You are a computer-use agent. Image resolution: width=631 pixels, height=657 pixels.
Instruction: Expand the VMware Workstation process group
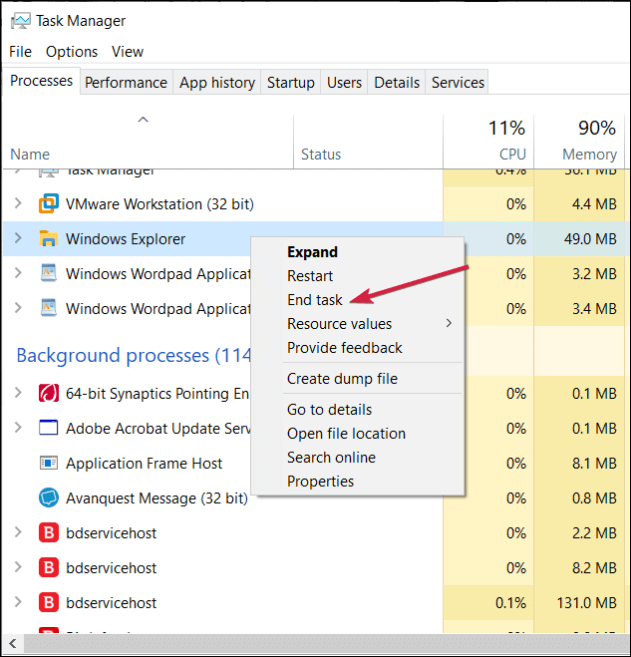coord(17,204)
